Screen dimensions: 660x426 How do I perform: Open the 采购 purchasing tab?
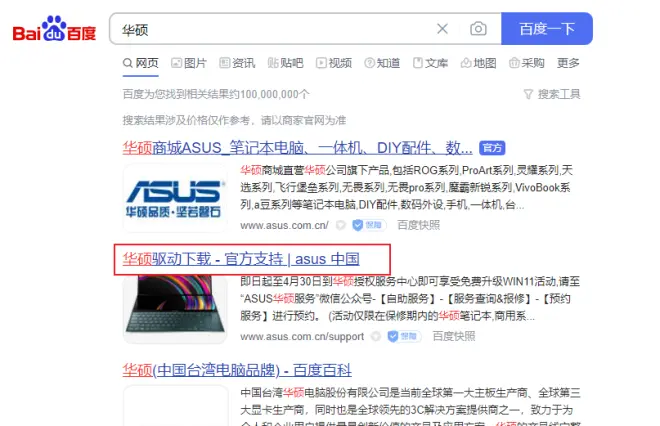tap(527, 63)
